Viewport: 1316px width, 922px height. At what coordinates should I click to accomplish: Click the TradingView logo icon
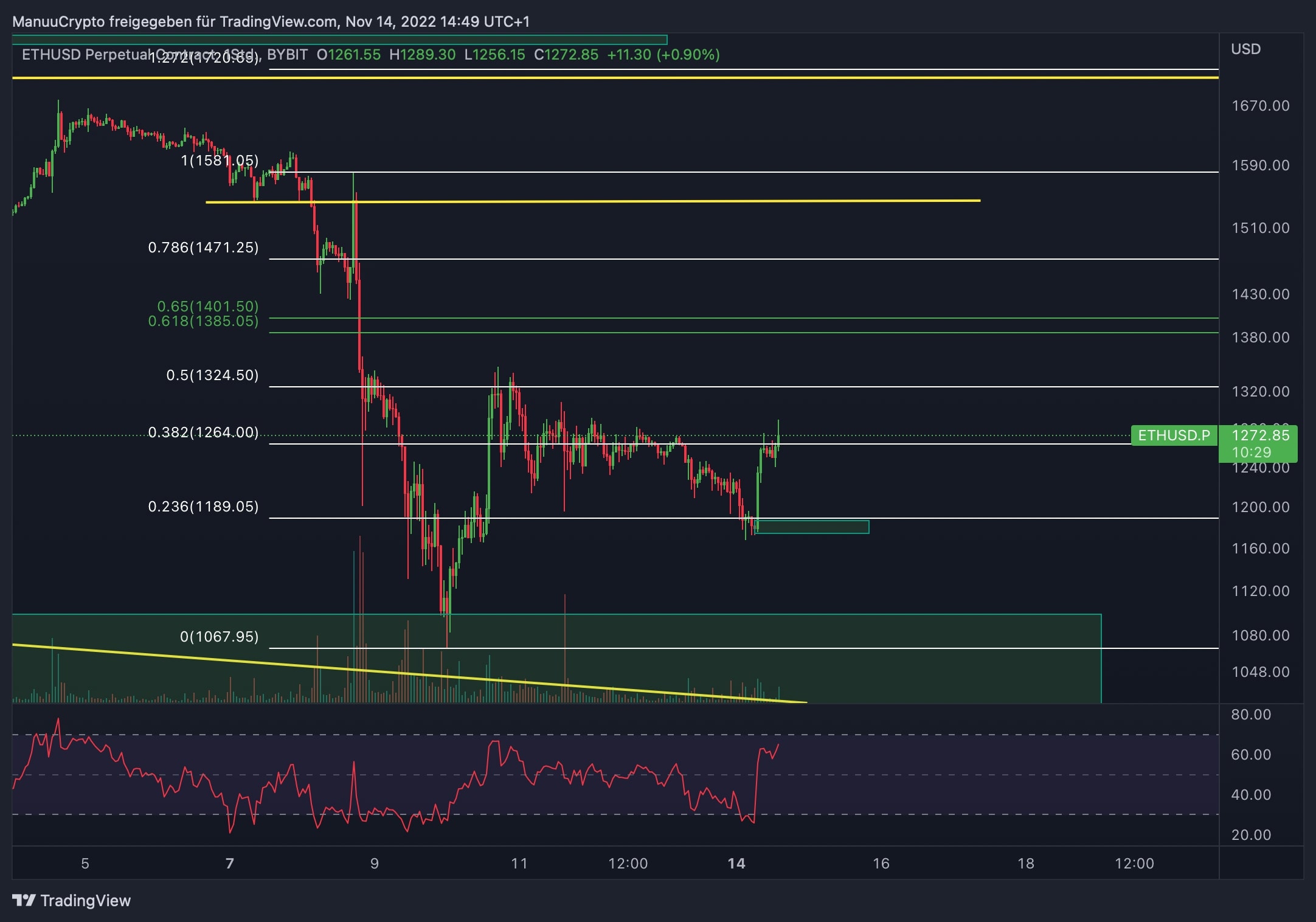click(24, 900)
